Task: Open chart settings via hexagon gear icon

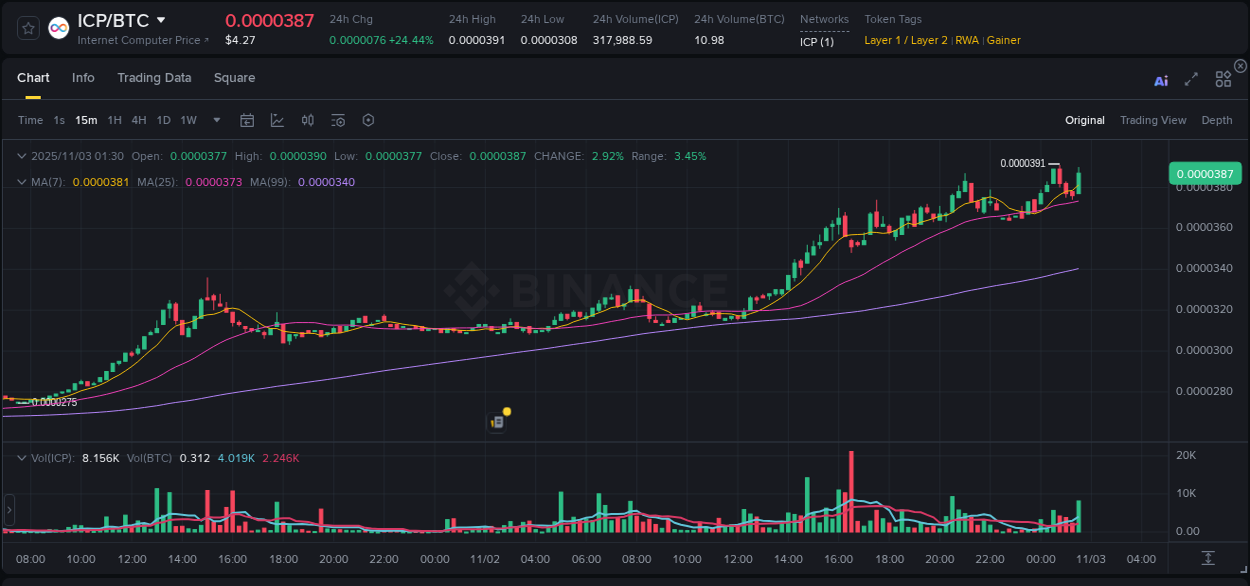Action: click(x=368, y=120)
